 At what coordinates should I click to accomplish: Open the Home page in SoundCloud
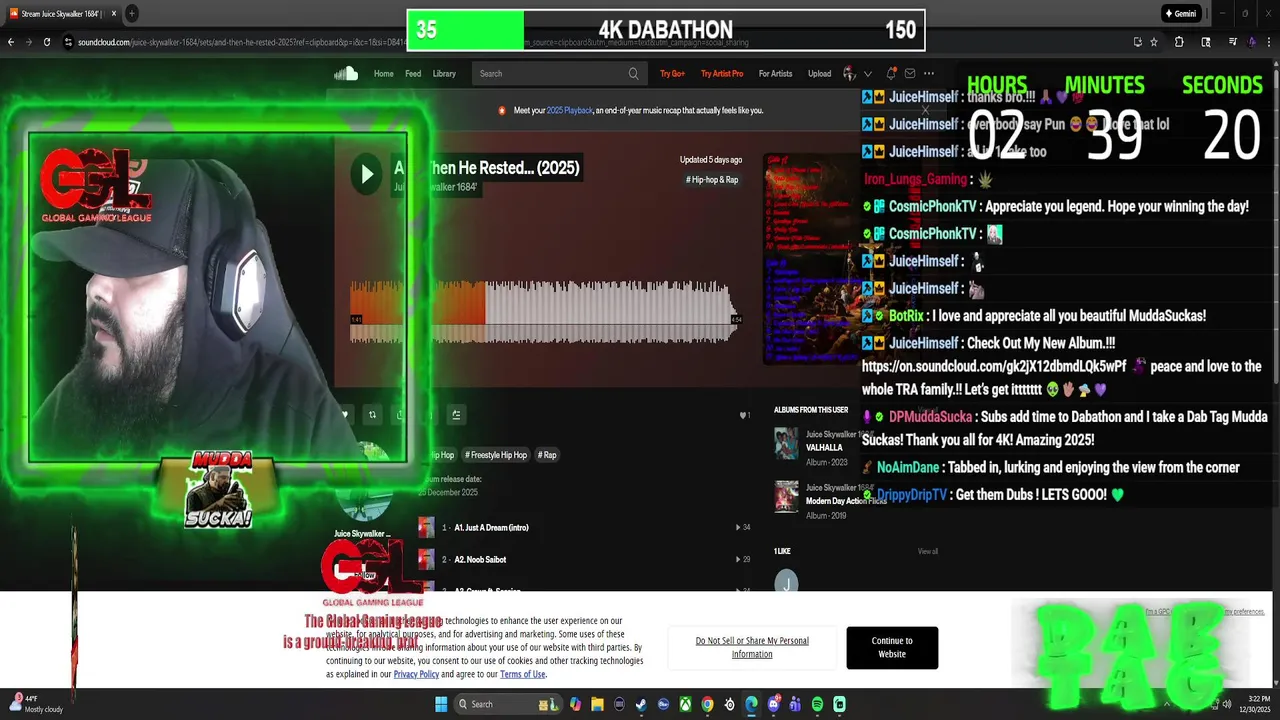383,73
